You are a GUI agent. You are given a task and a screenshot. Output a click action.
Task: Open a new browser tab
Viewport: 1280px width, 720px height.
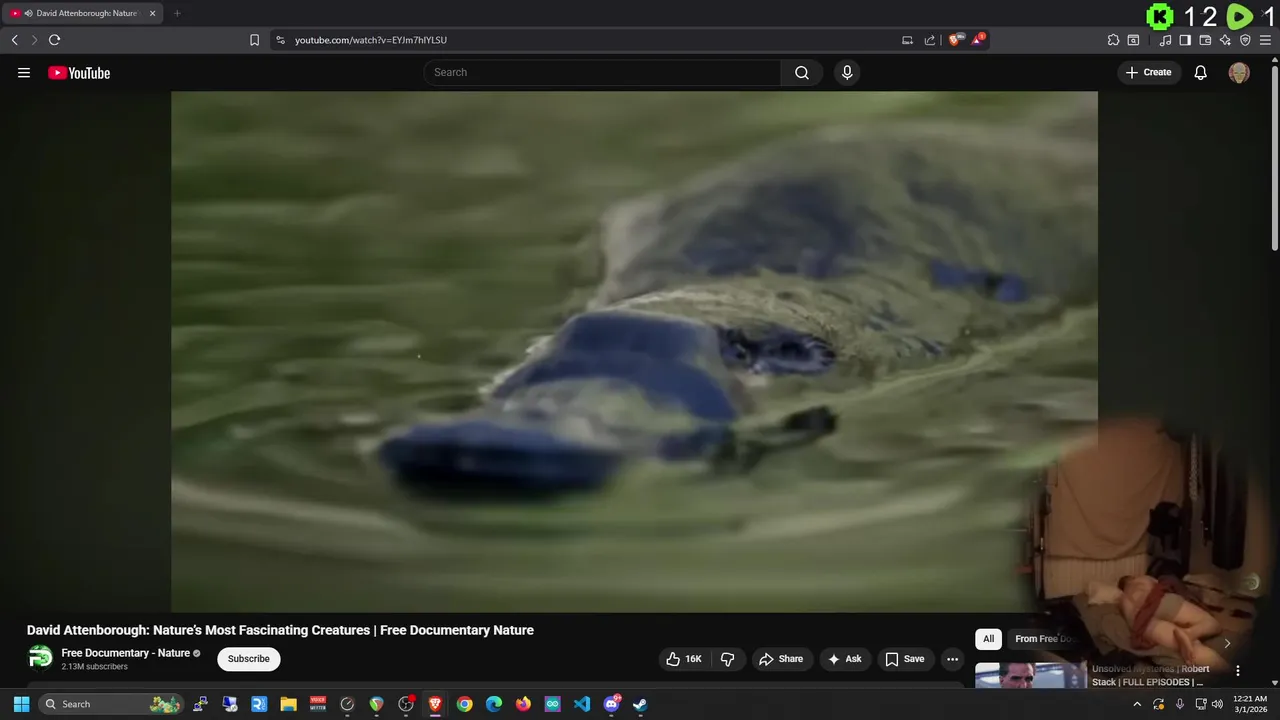[177, 13]
